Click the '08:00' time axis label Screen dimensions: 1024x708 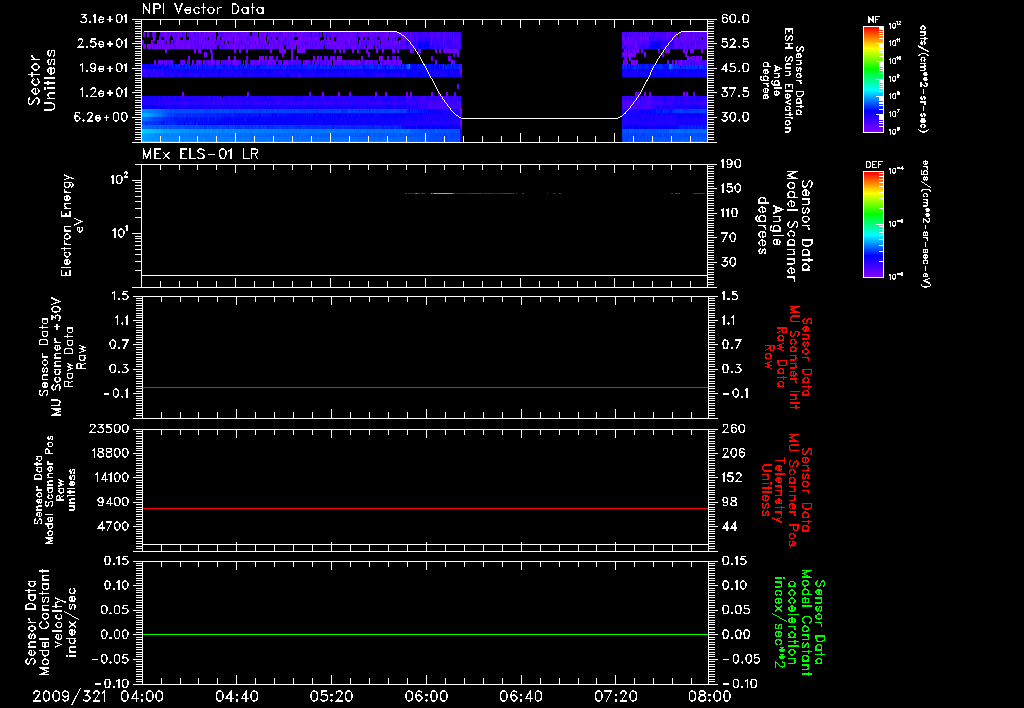[x=709, y=696]
